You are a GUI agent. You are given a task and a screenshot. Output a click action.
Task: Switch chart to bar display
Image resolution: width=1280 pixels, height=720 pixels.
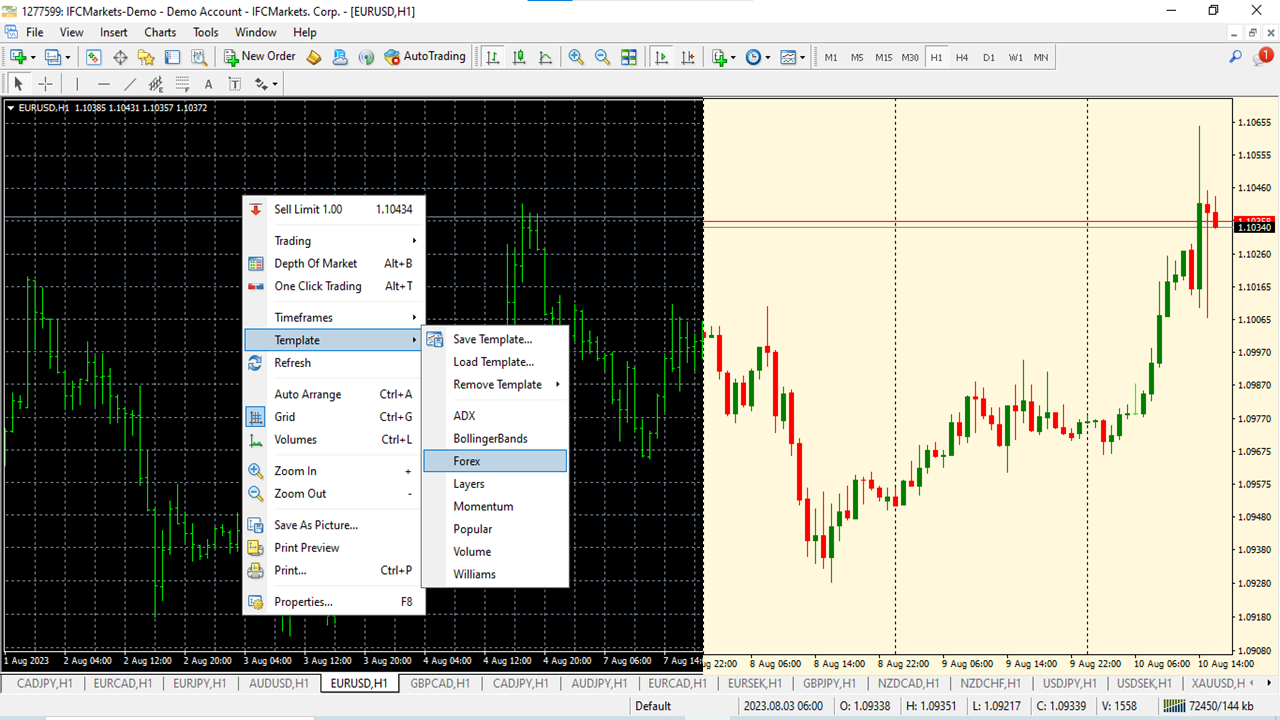pos(492,57)
